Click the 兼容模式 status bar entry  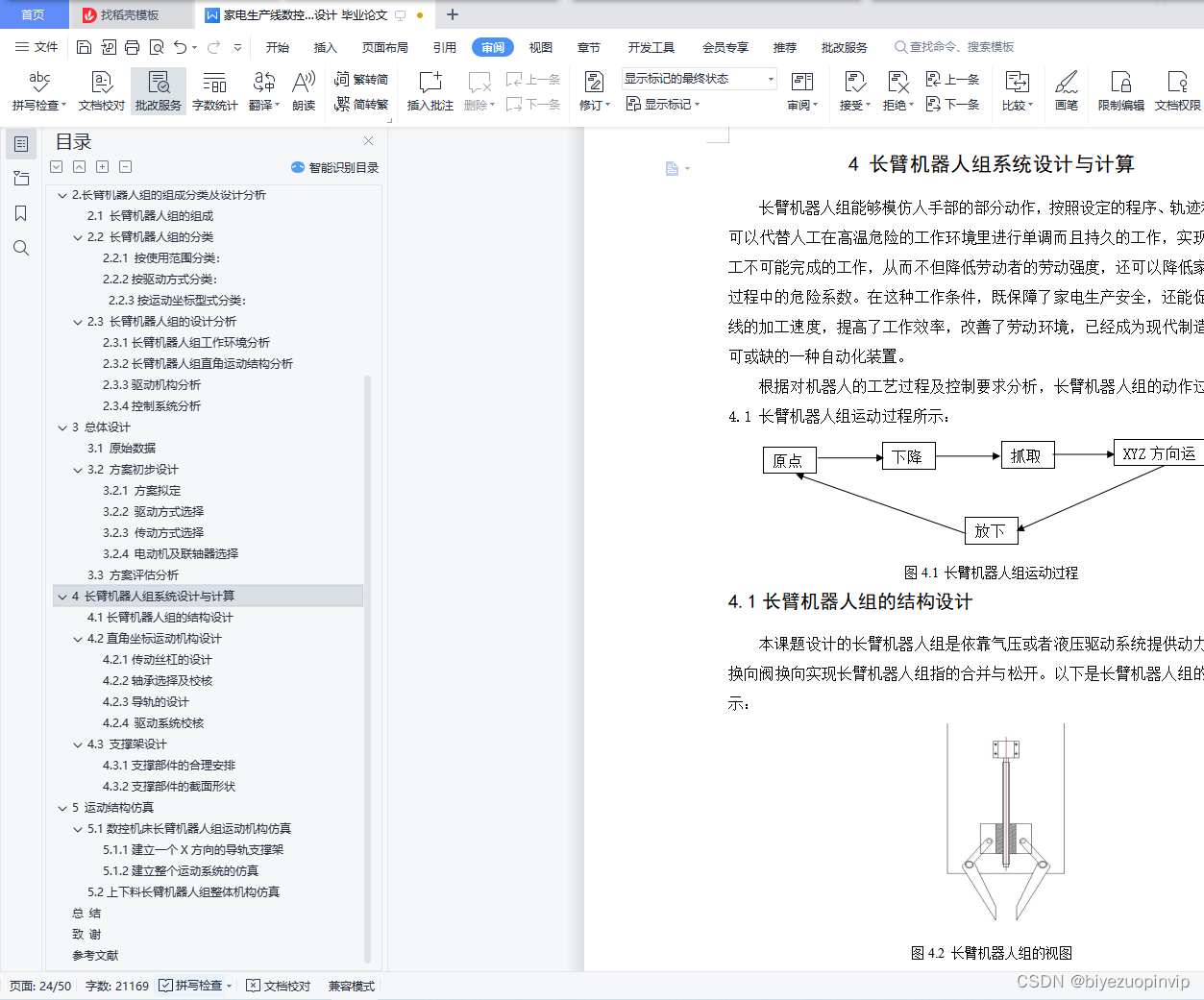coord(352,986)
